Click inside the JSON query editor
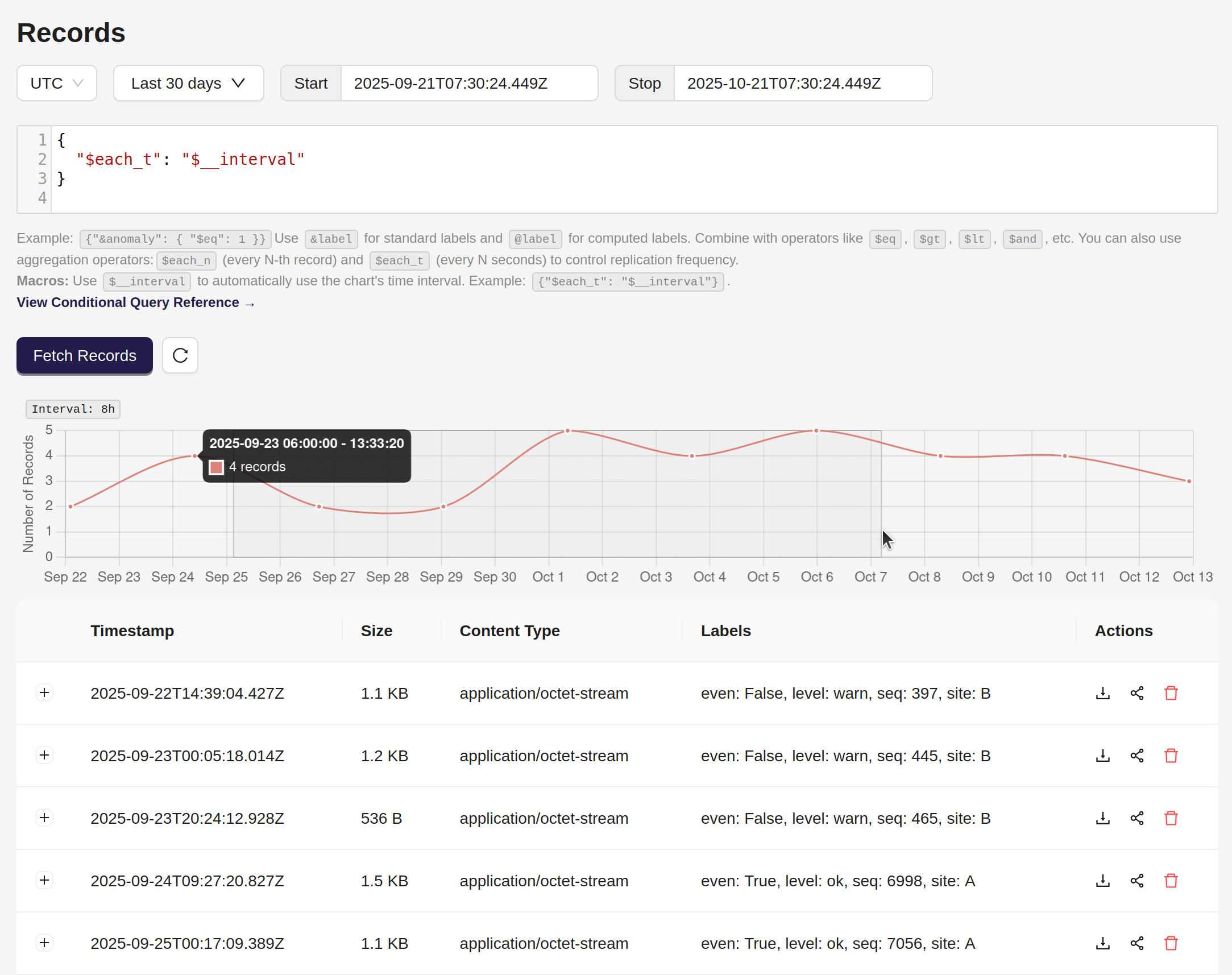Screen dimensions: 1232x975 (x=628, y=169)
